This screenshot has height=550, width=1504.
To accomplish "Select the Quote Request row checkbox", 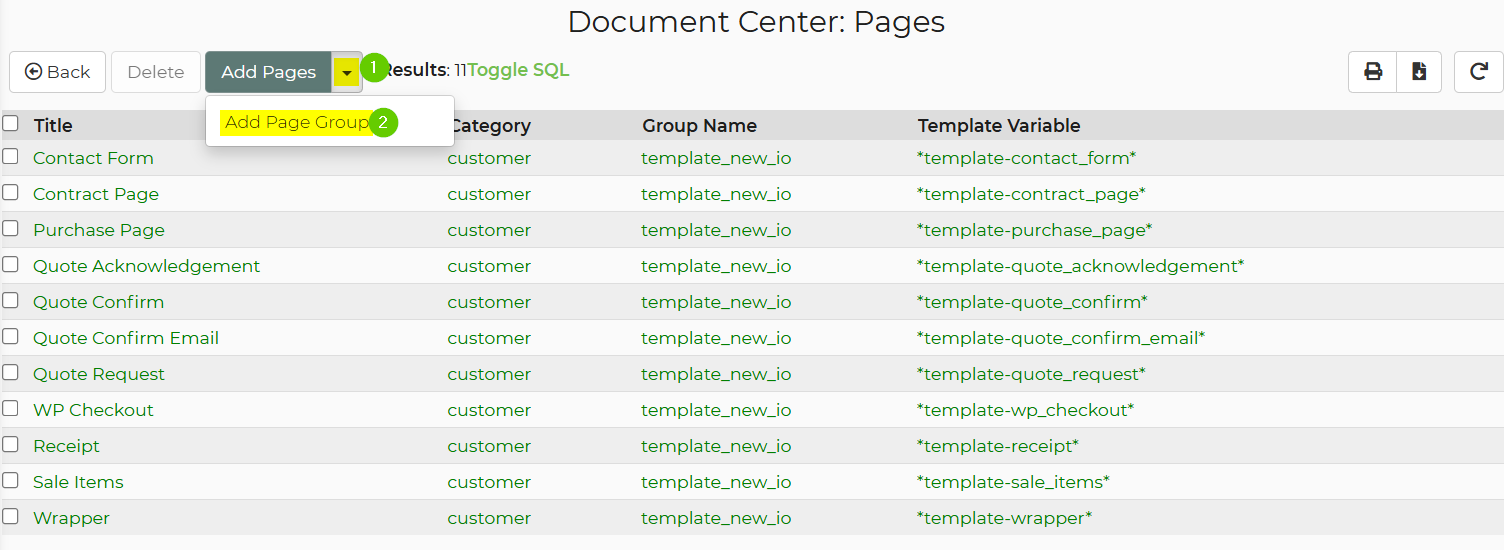I will (x=10, y=372).
